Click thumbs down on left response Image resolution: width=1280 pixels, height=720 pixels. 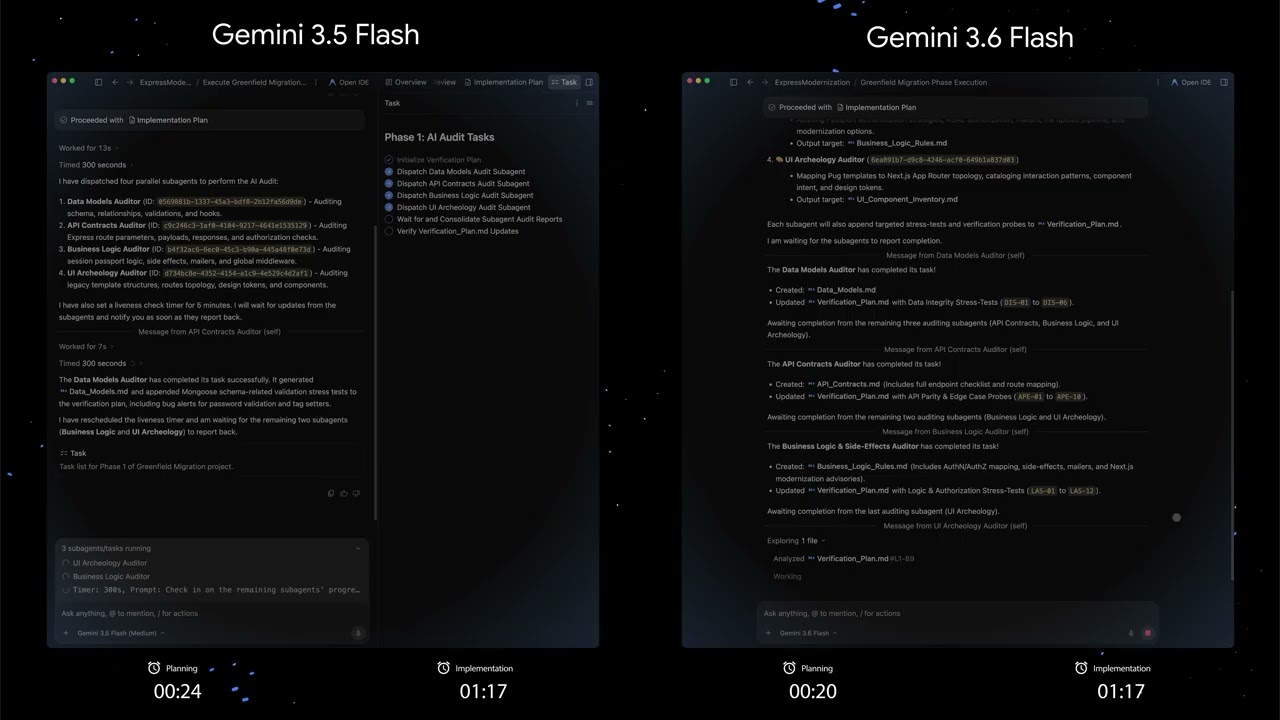pos(356,493)
